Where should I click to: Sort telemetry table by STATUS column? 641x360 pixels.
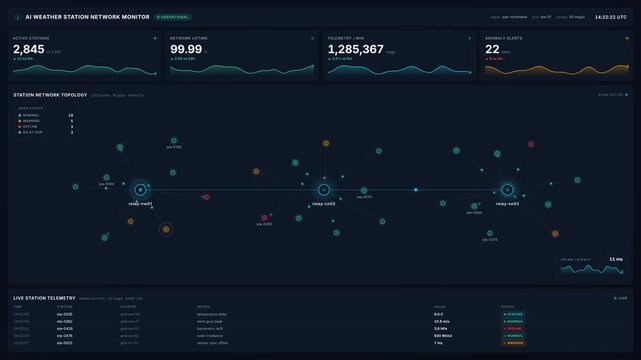[508, 307]
